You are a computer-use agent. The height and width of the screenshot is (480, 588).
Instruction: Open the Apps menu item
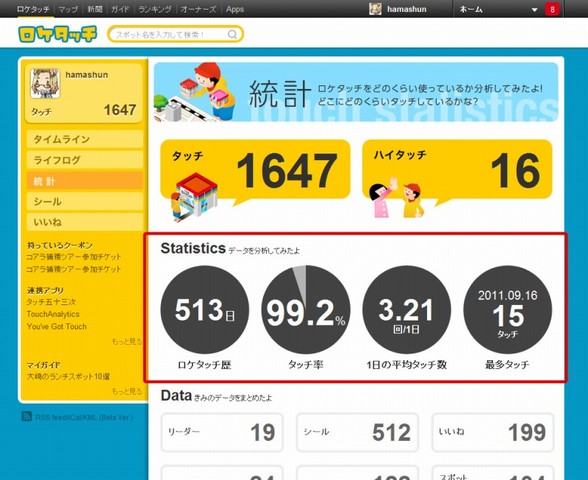235,9
